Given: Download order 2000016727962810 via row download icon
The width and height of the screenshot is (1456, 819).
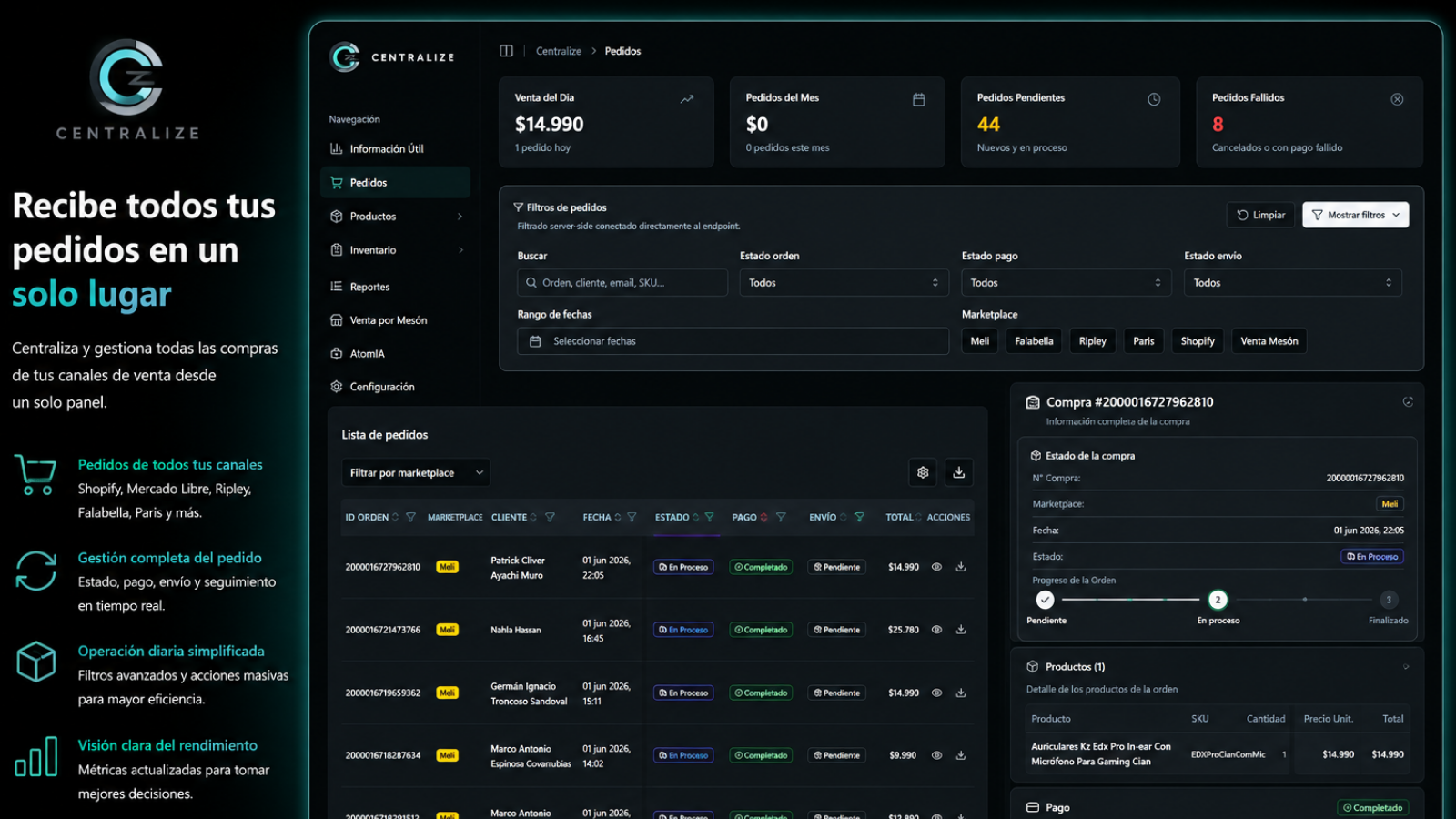Looking at the screenshot, I should [960, 567].
